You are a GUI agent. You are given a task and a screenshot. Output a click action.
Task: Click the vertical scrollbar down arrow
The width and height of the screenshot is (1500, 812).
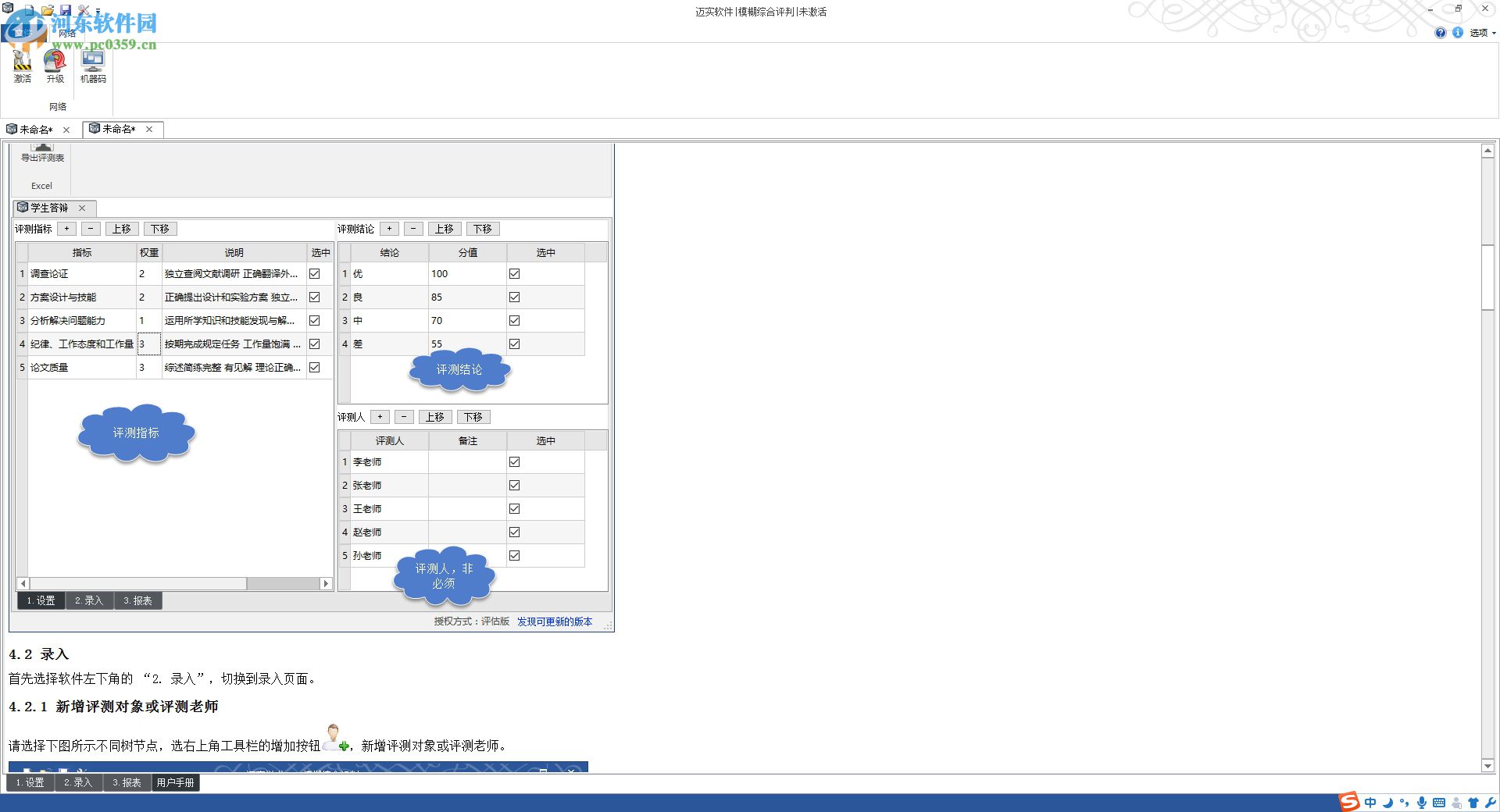click(1487, 765)
